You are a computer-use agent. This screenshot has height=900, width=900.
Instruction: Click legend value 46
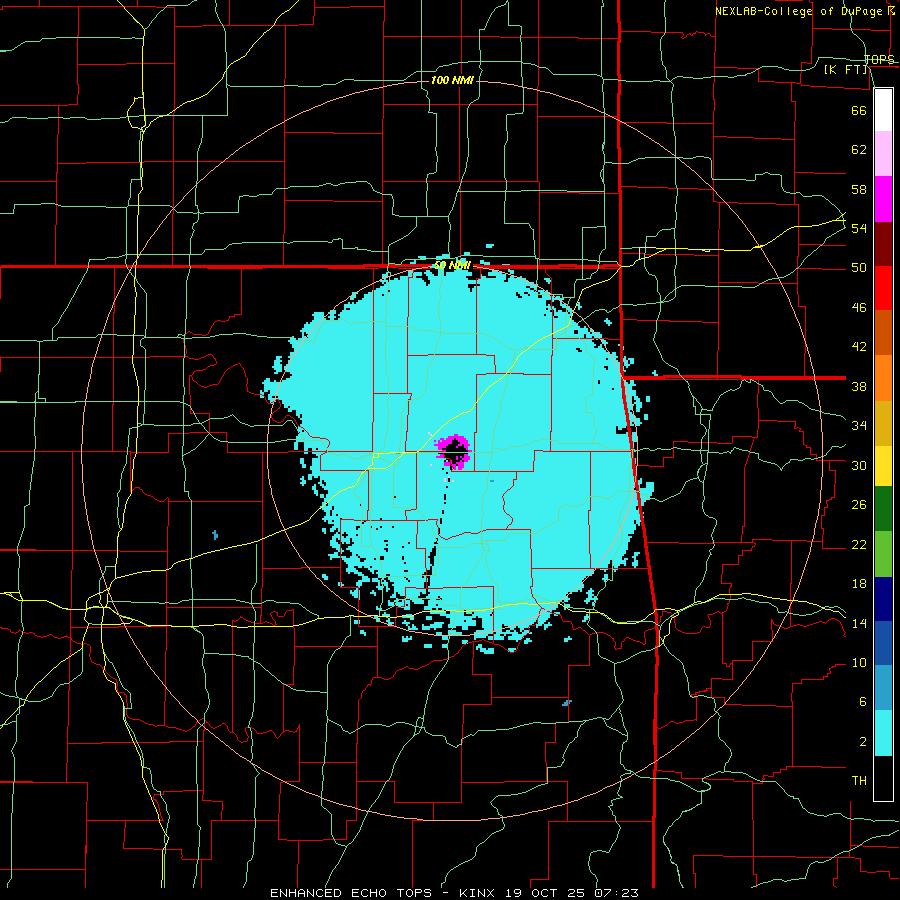(859, 308)
